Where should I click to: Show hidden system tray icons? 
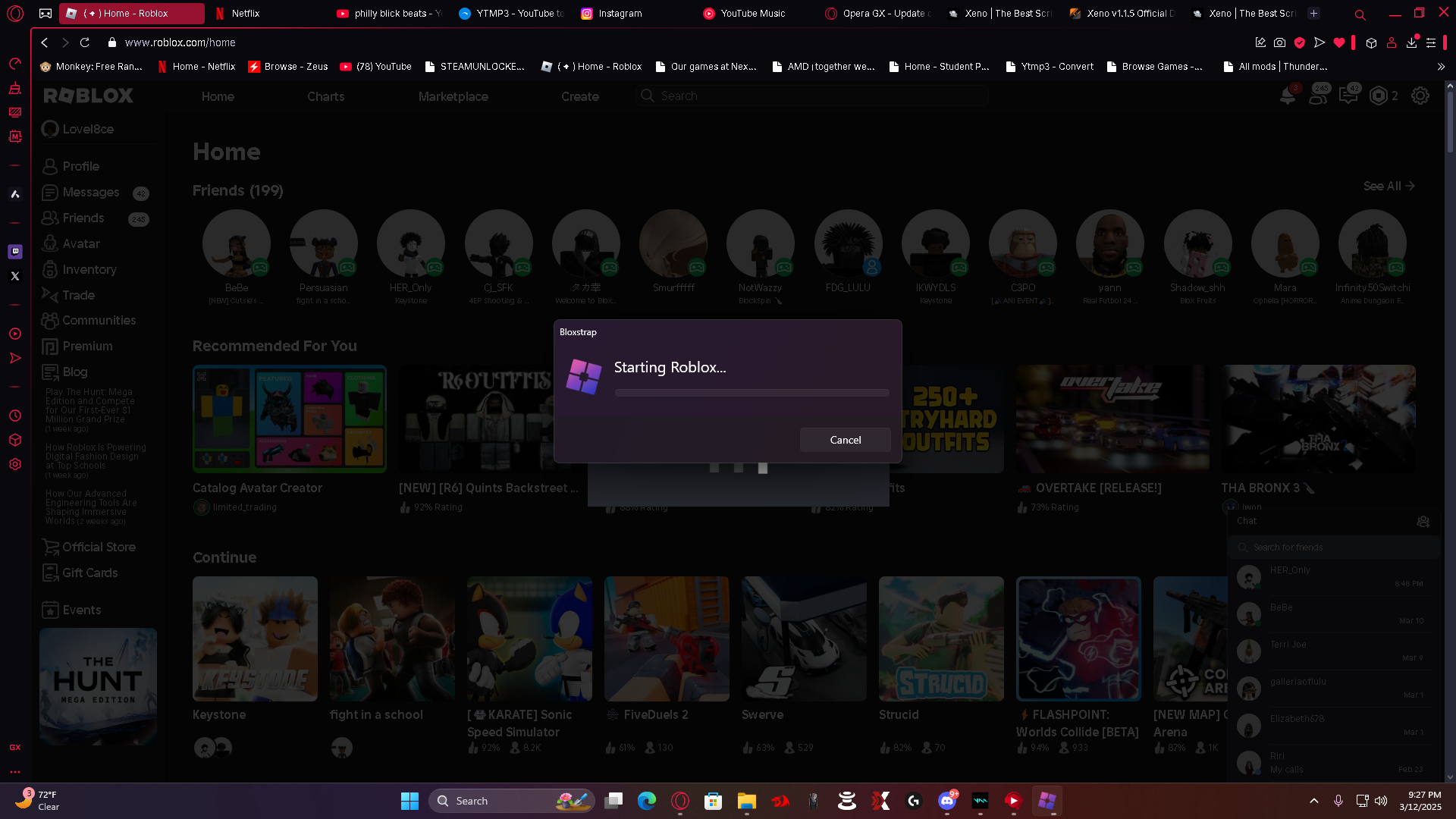tap(1314, 801)
